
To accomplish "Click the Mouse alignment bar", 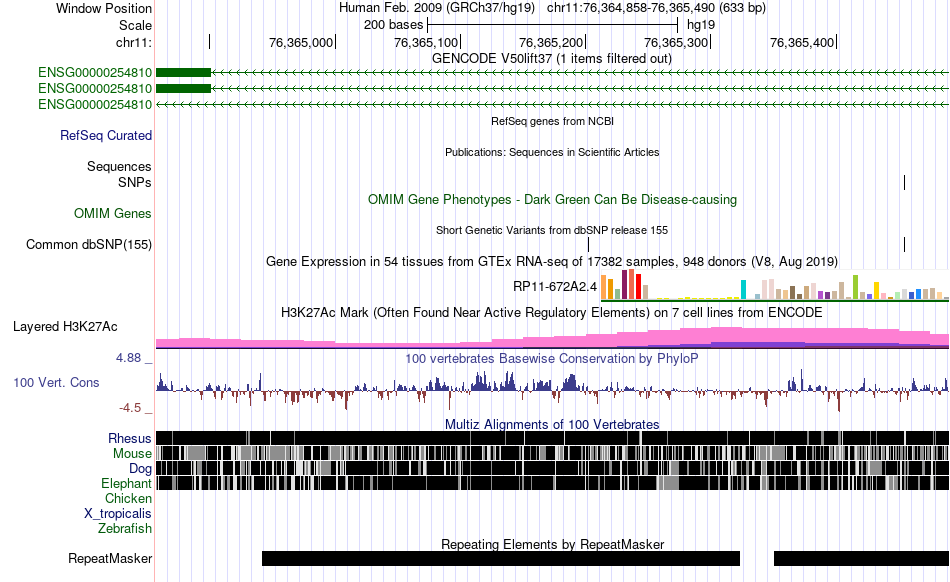I will pos(552,453).
